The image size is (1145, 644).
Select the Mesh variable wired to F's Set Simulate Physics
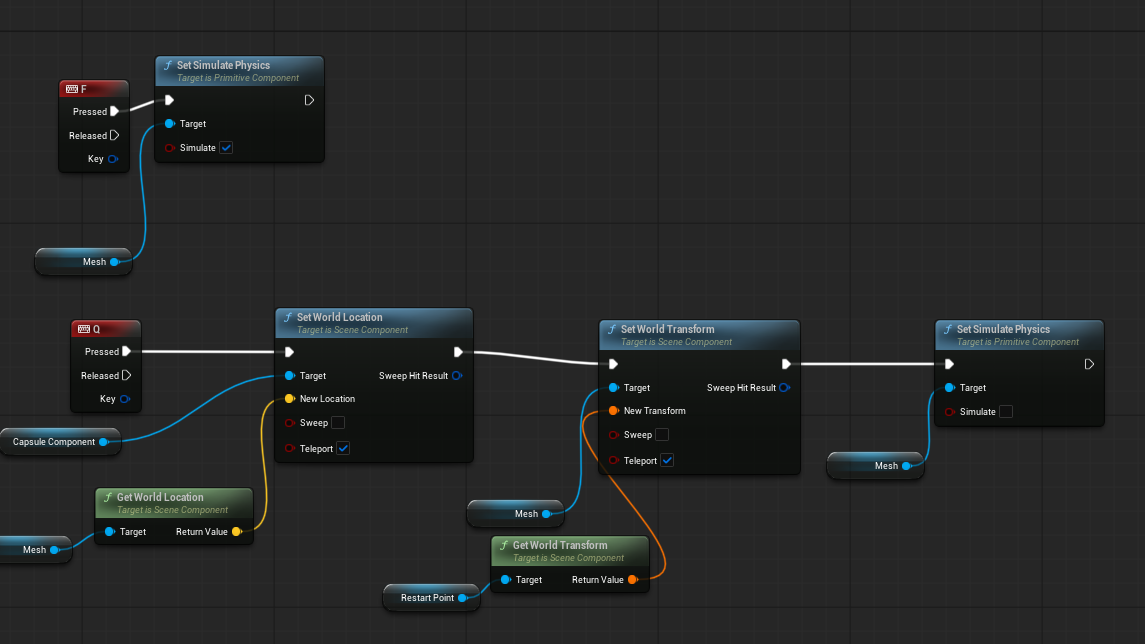click(83, 261)
